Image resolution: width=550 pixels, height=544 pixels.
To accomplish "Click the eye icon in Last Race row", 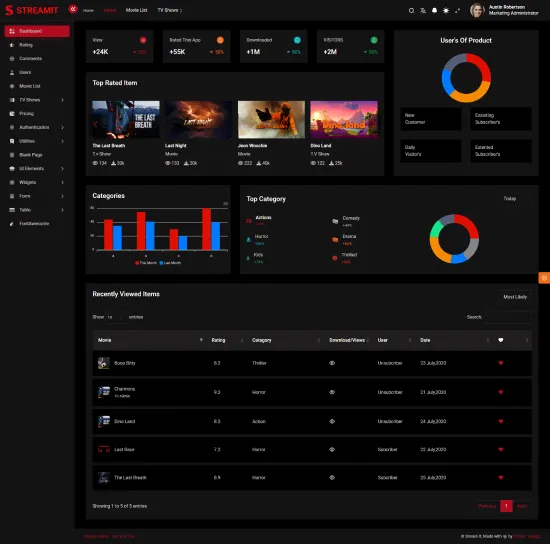I will point(332,449).
